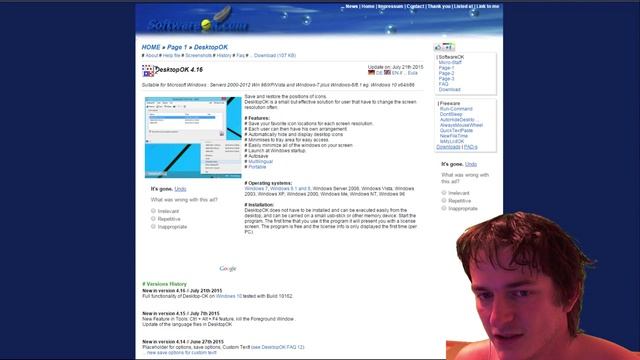Click the Download (107 KB) link
The width and height of the screenshot is (640, 360).
pyautogui.click(x=275, y=56)
